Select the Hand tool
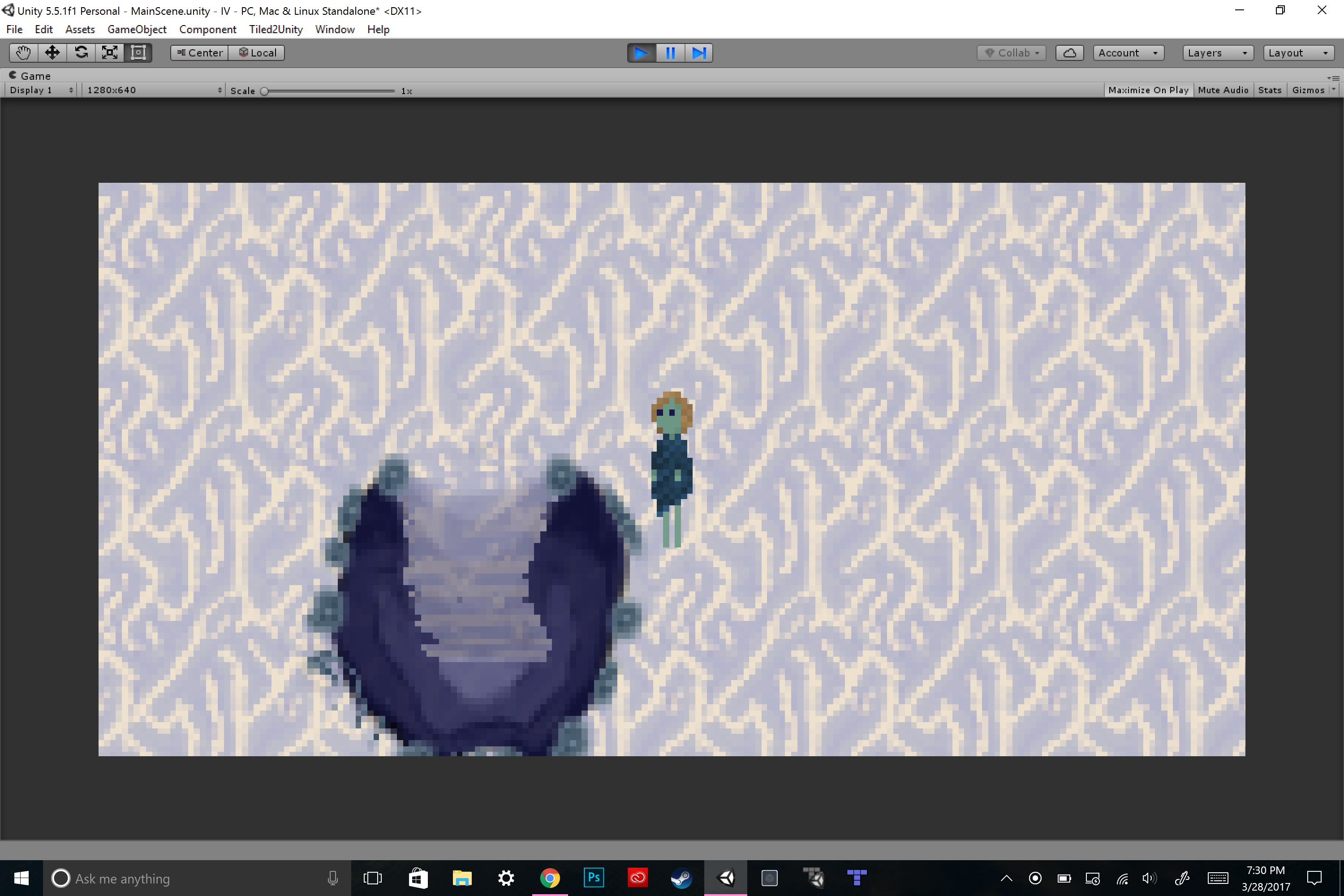The image size is (1344, 896). click(23, 52)
